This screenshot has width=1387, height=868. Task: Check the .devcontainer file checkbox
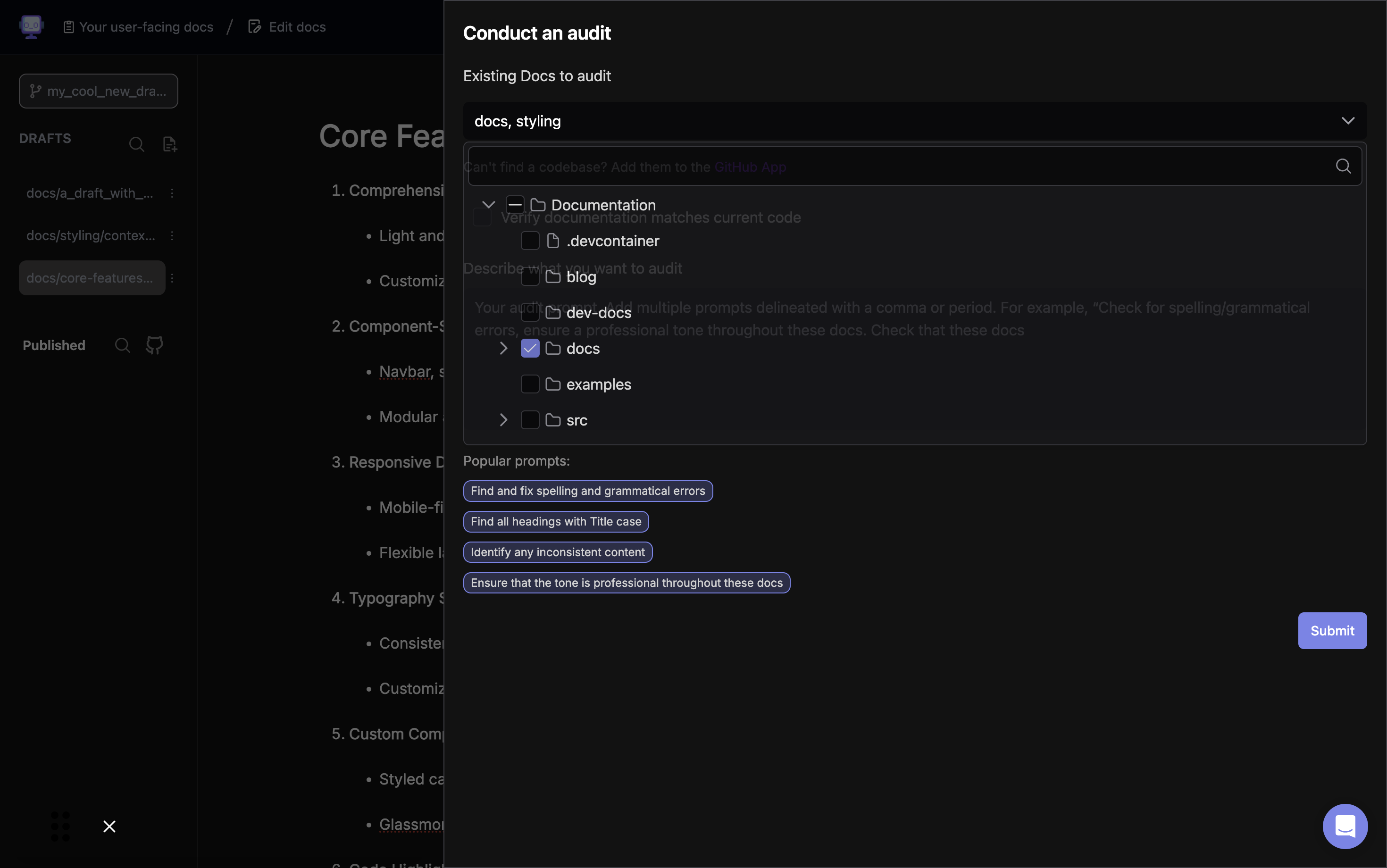pyautogui.click(x=529, y=241)
